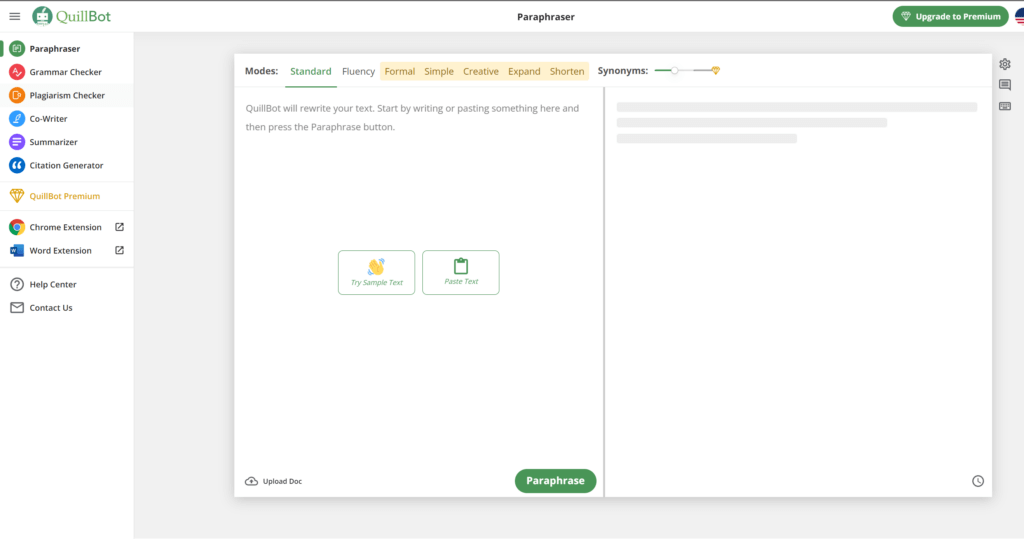Open external link icon beside Word Extension
This screenshot has height=539, width=1024.
coord(120,250)
